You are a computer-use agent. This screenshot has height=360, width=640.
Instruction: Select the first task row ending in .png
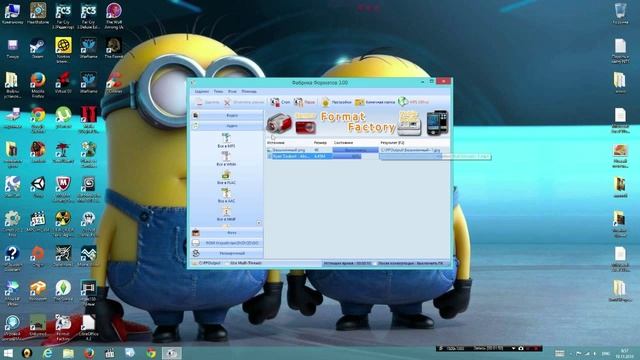tap(358, 150)
